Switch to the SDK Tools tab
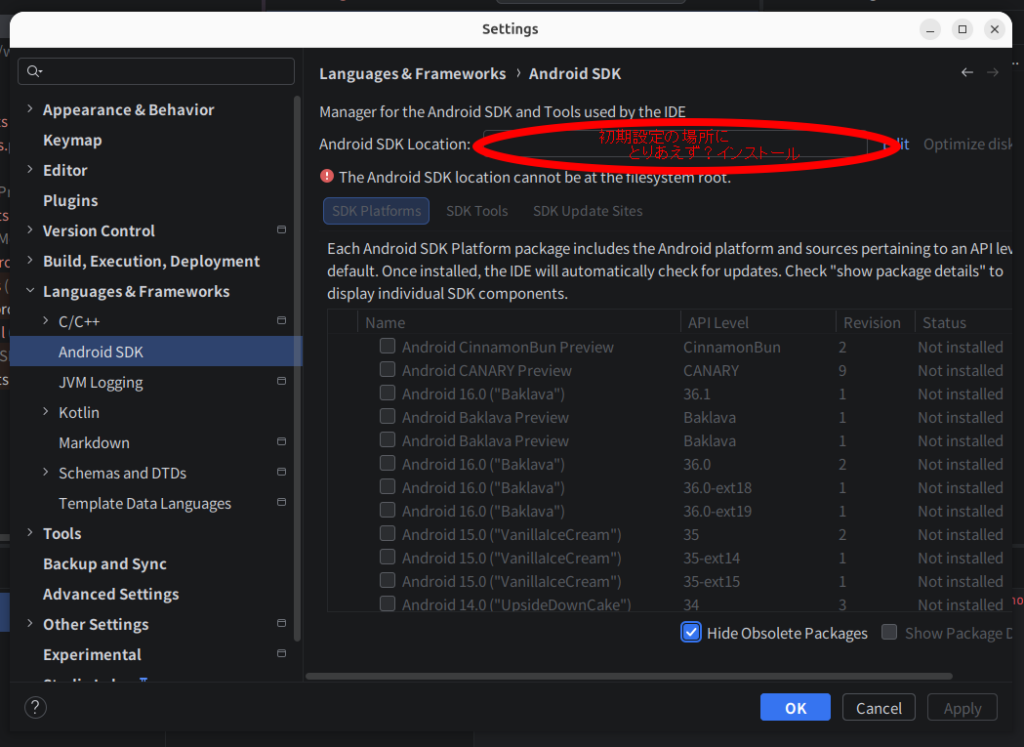The image size is (1024, 747). 477,211
